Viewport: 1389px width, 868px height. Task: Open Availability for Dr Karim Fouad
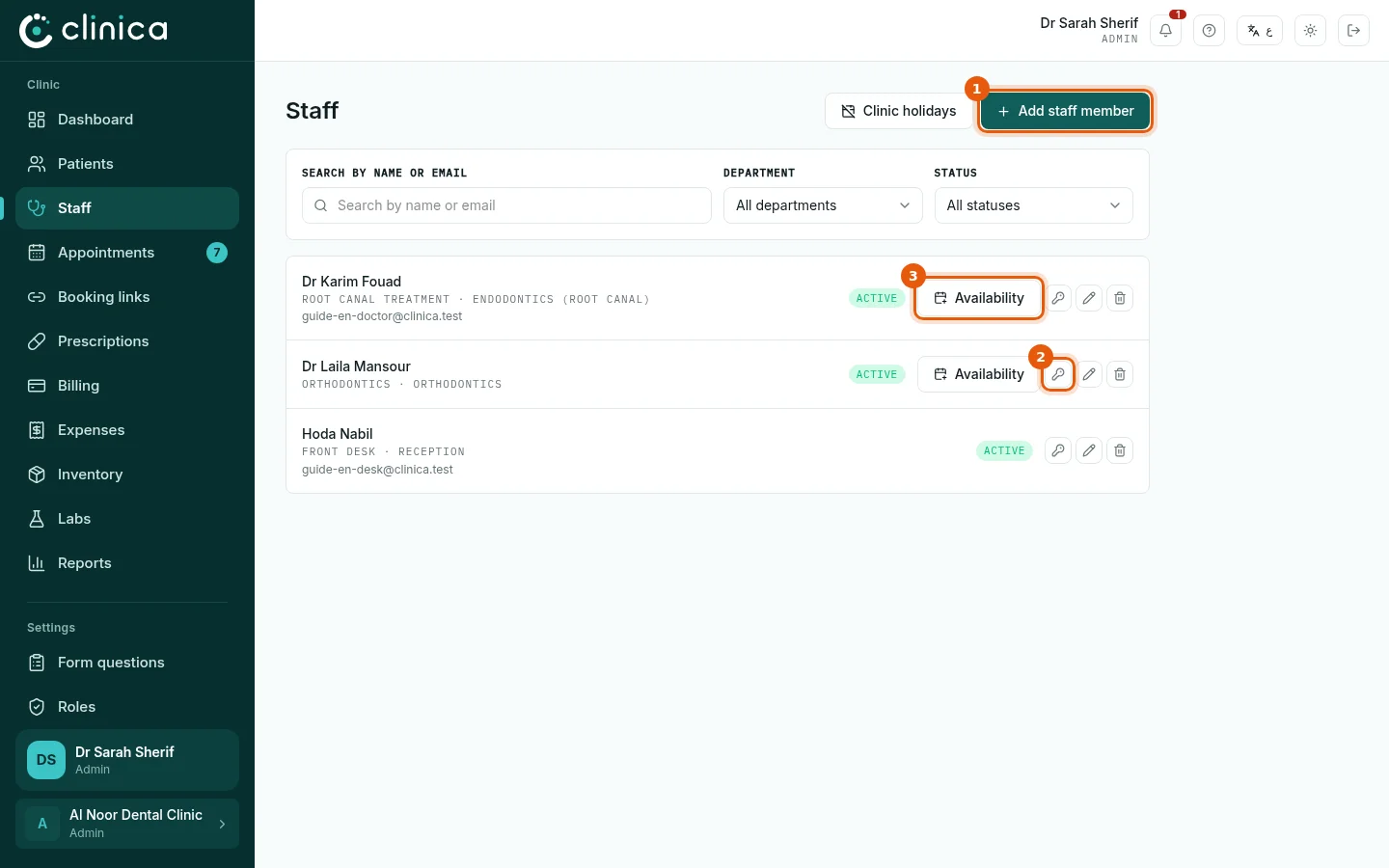[x=979, y=298]
